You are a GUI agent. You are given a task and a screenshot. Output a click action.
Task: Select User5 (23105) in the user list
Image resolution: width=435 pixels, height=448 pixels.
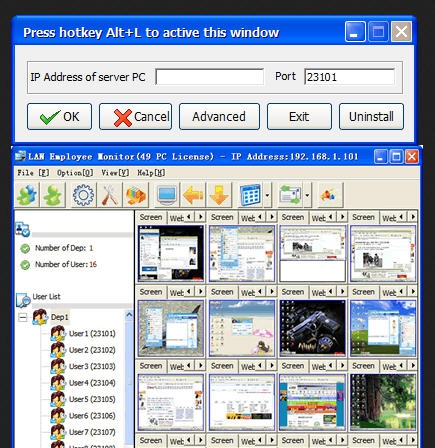click(x=92, y=399)
